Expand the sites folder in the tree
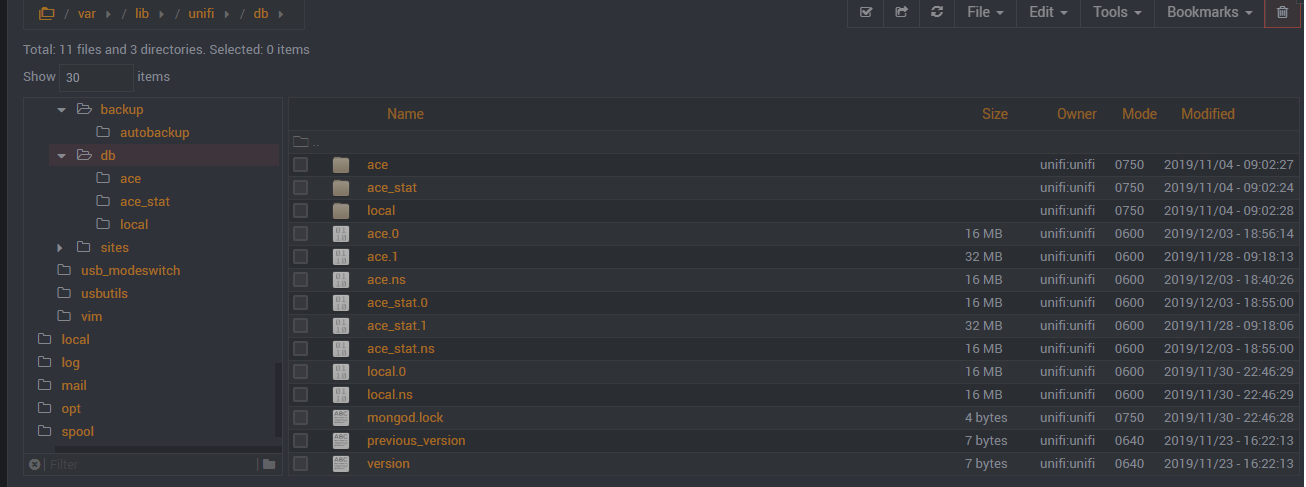The image size is (1306, 487). [61, 247]
